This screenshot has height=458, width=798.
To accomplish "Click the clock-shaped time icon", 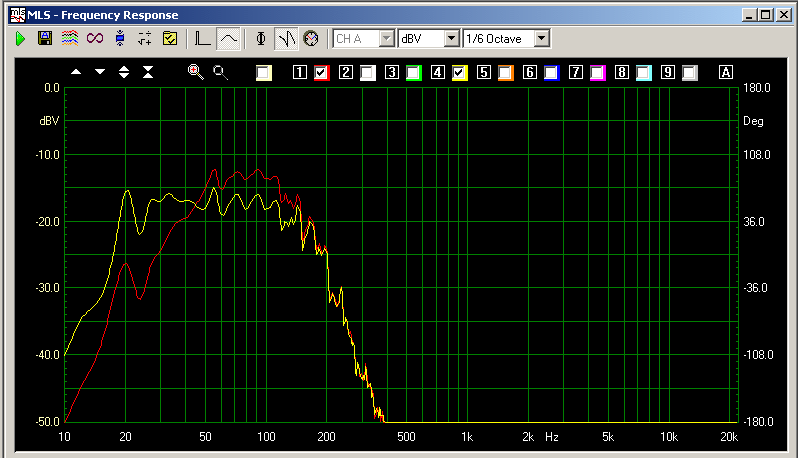I will pyautogui.click(x=311, y=39).
